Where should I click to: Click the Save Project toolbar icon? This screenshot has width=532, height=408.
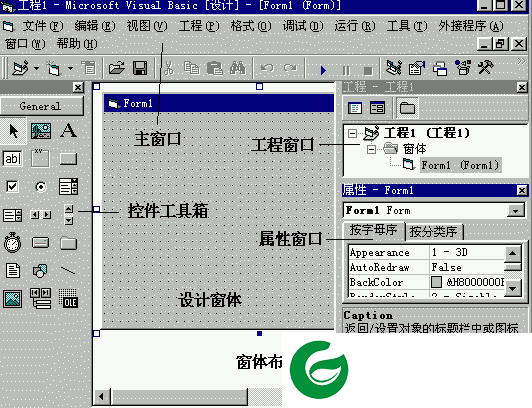click(x=140, y=68)
